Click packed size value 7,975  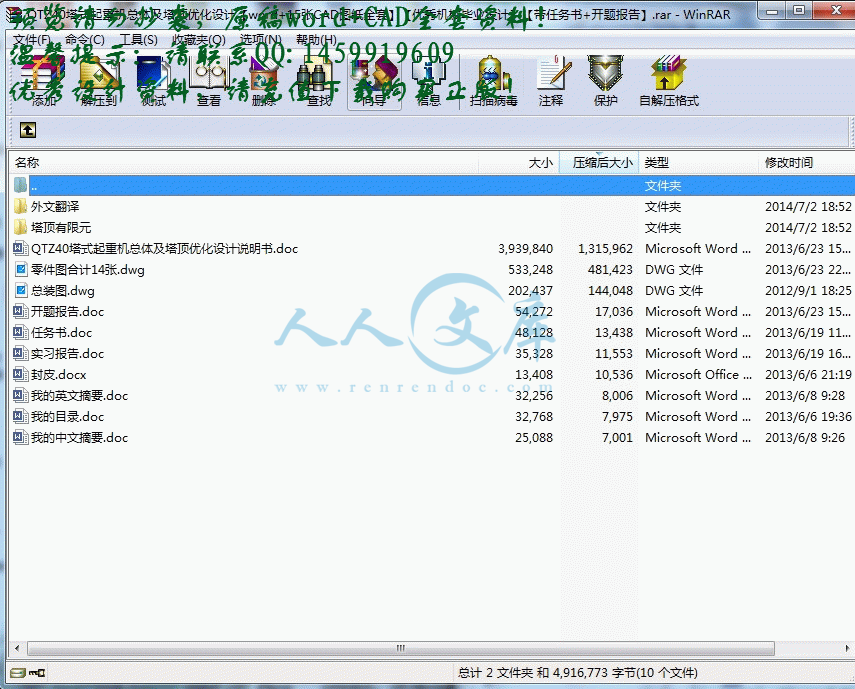click(x=617, y=416)
